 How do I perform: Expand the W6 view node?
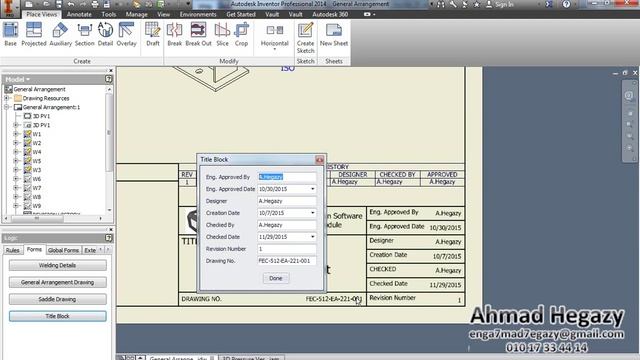[x=16, y=179]
